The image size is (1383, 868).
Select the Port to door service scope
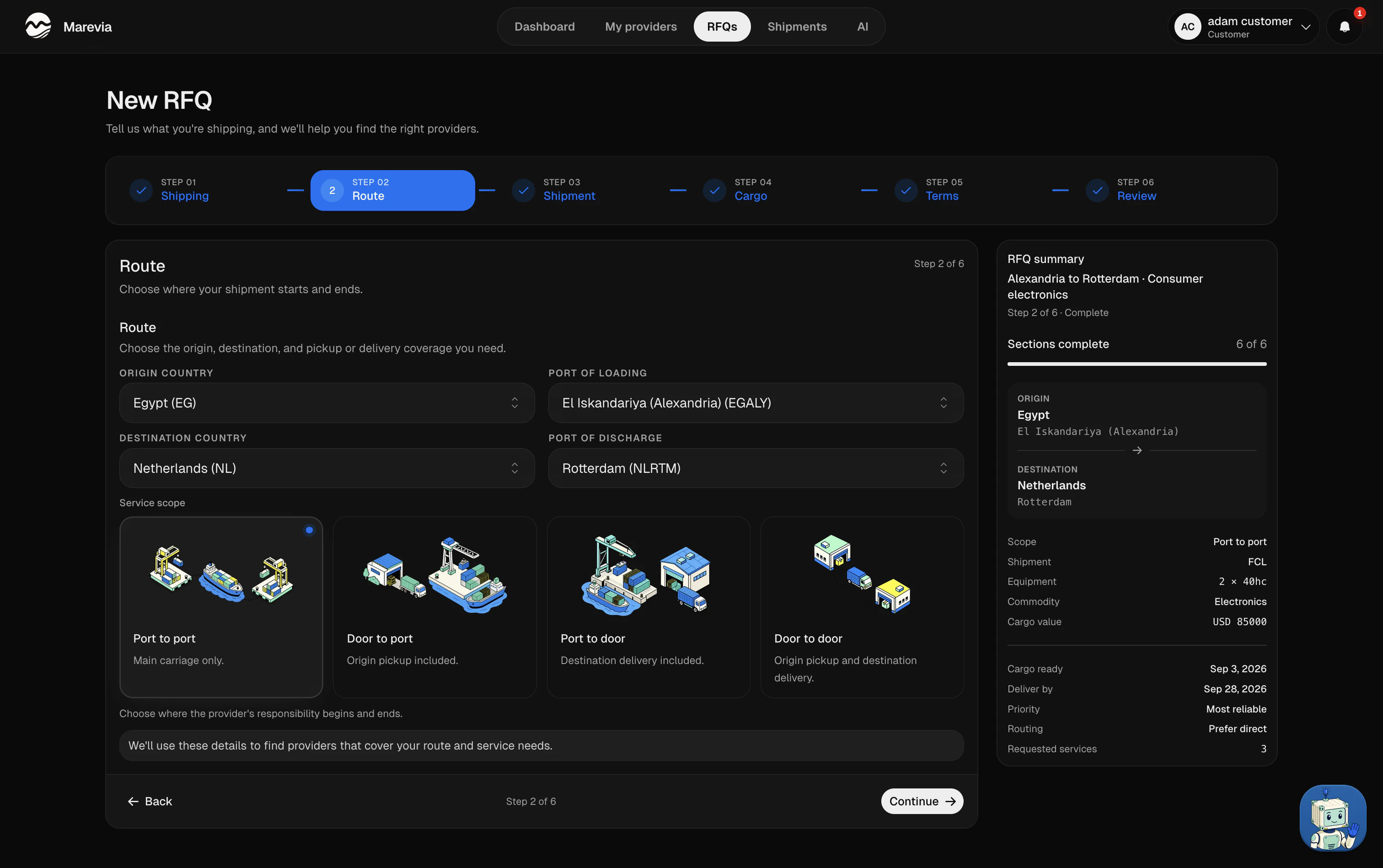(648, 607)
